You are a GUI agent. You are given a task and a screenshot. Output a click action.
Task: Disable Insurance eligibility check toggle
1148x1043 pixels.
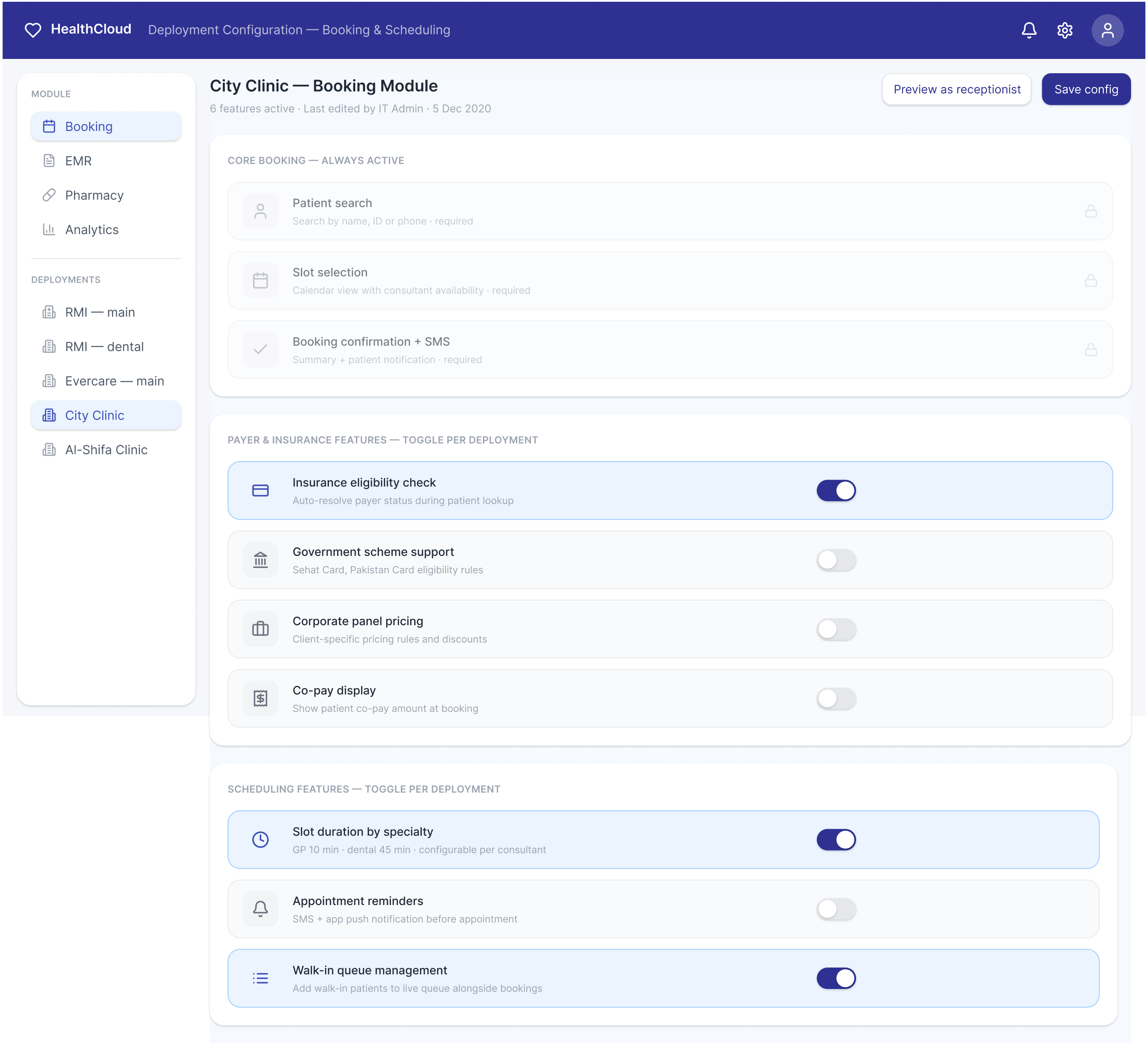pyautogui.click(x=836, y=490)
